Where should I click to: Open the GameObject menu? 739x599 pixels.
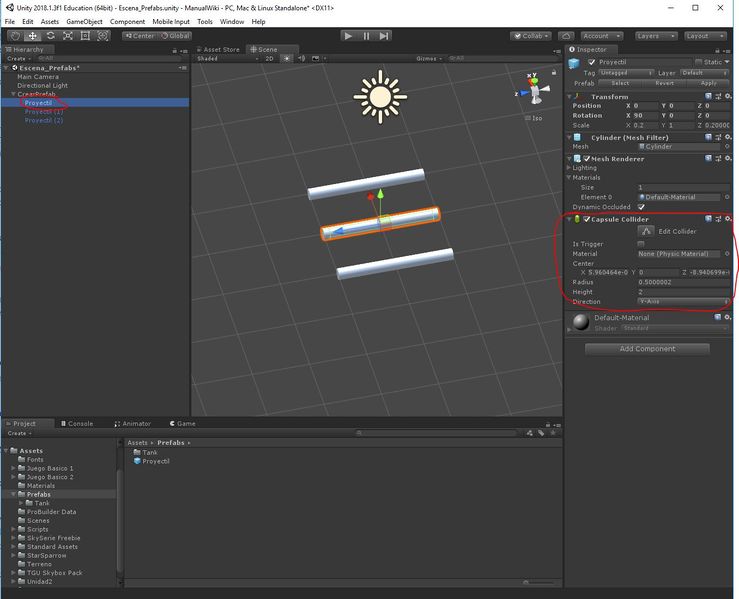click(84, 22)
